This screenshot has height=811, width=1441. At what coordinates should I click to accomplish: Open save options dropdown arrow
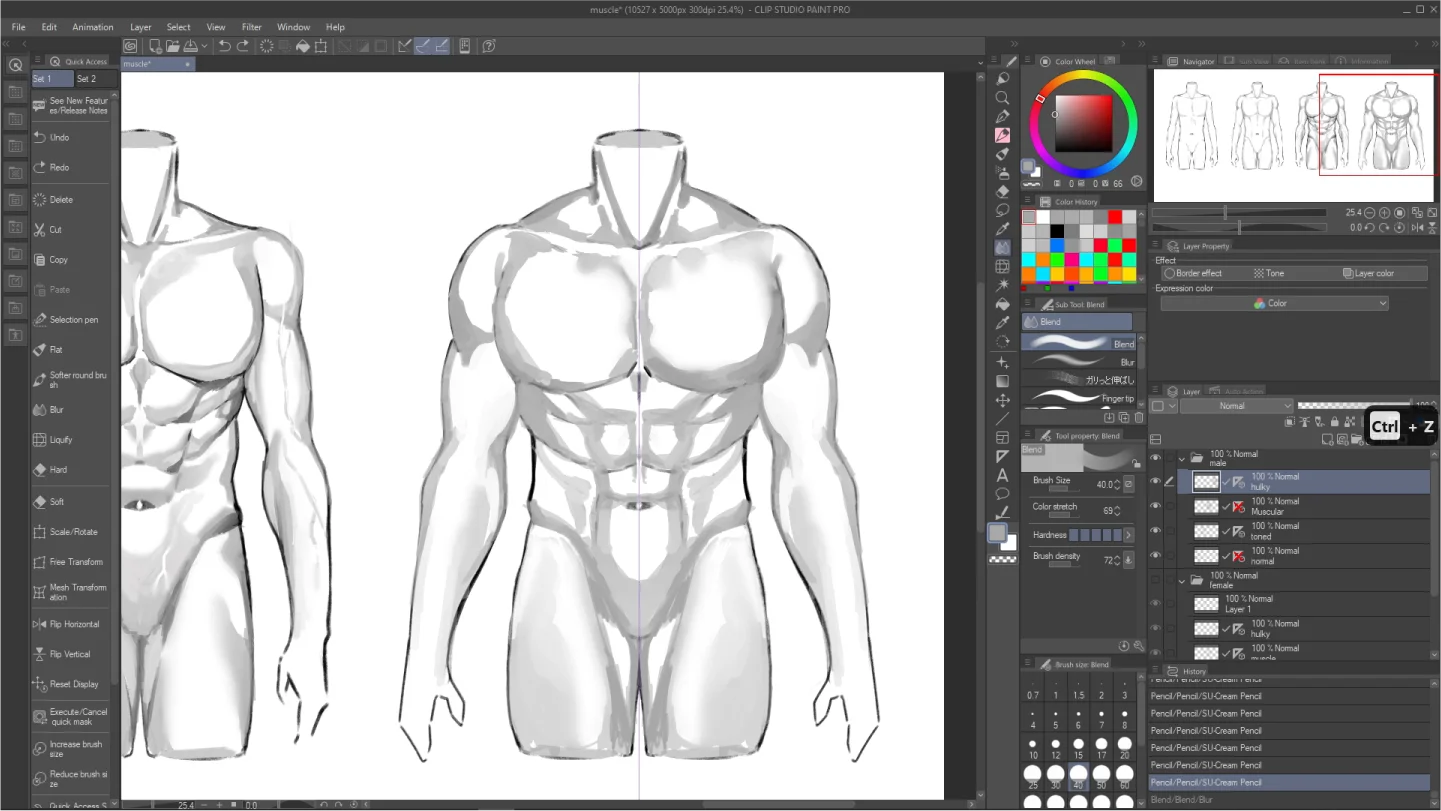point(204,46)
